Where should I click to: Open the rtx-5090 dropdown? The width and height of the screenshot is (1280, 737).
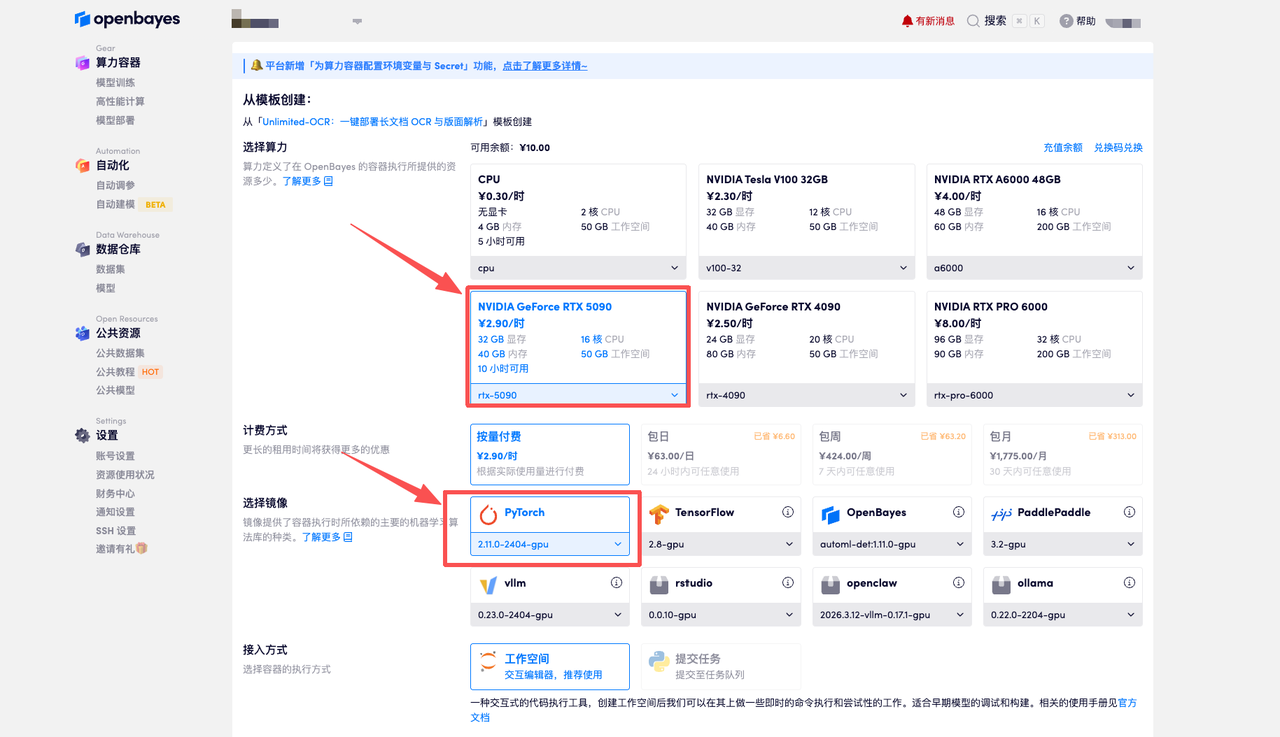[578, 395]
